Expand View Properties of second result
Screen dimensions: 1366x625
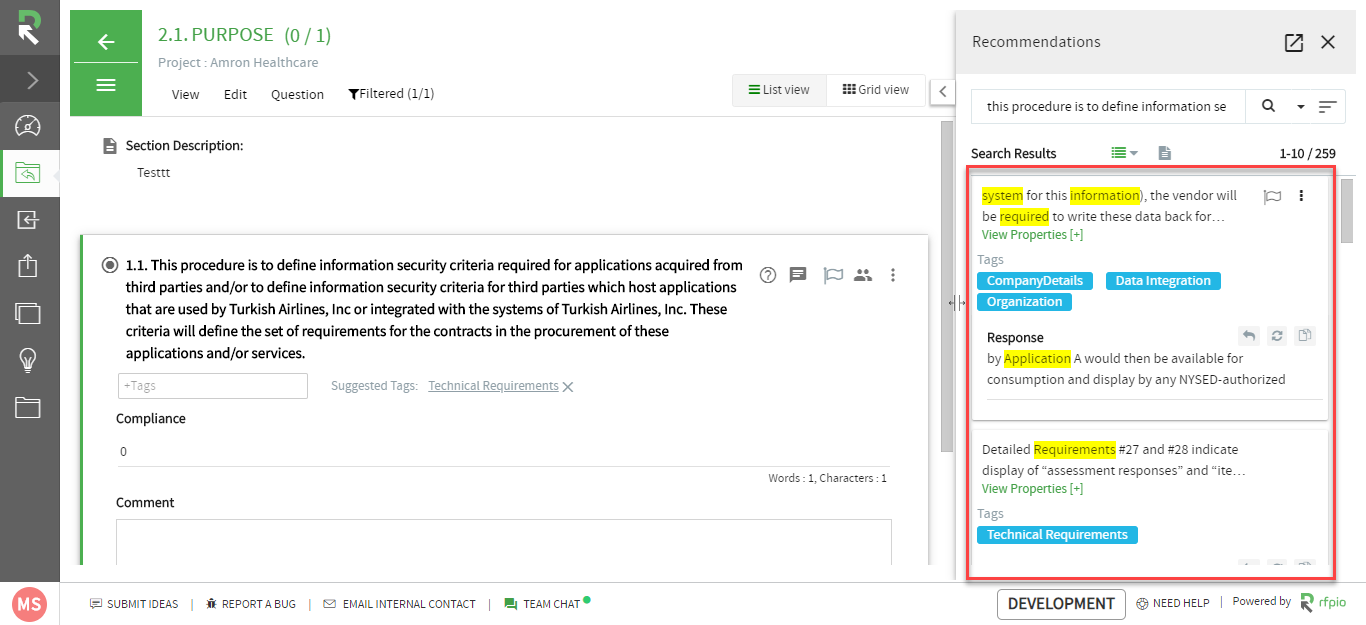pyautogui.click(x=1032, y=489)
